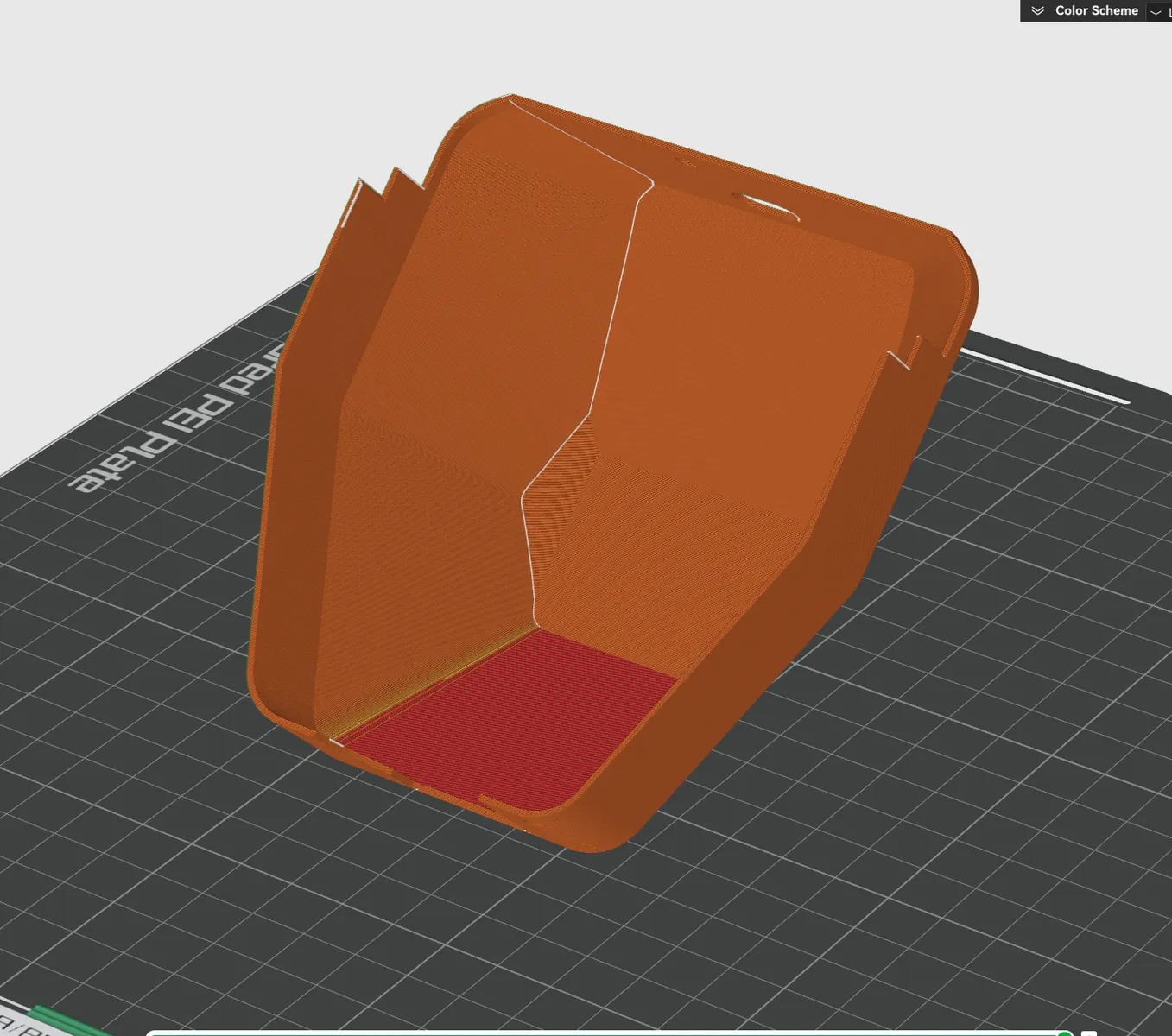Image resolution: width=1172 pixels, height=1036 pixels.
Task: Click the small hole near the top rim
Action: click(x=686, y=161)
